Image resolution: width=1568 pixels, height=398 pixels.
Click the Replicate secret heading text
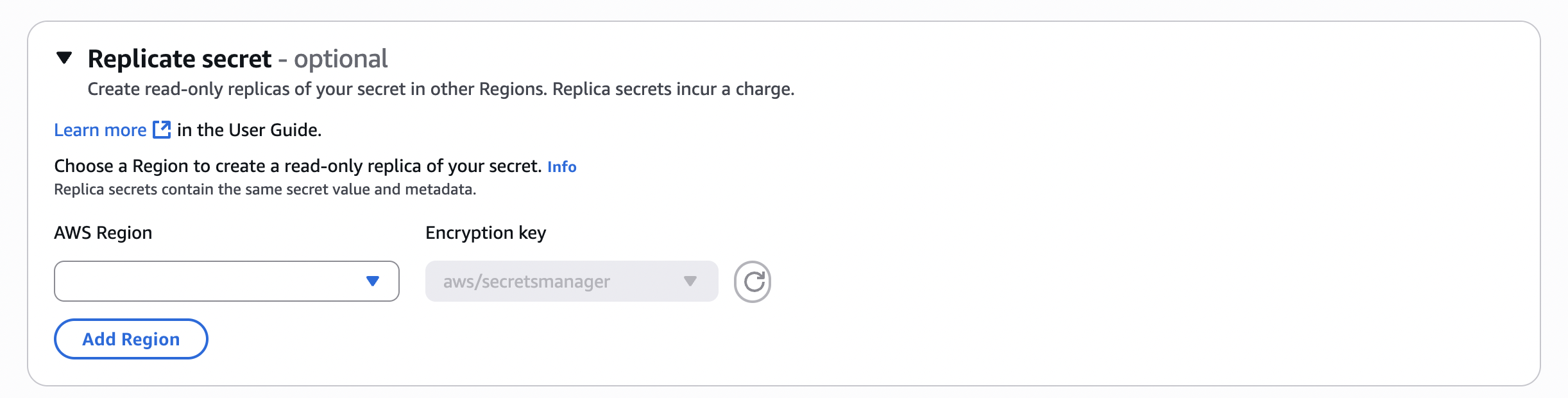coord(180,59)
